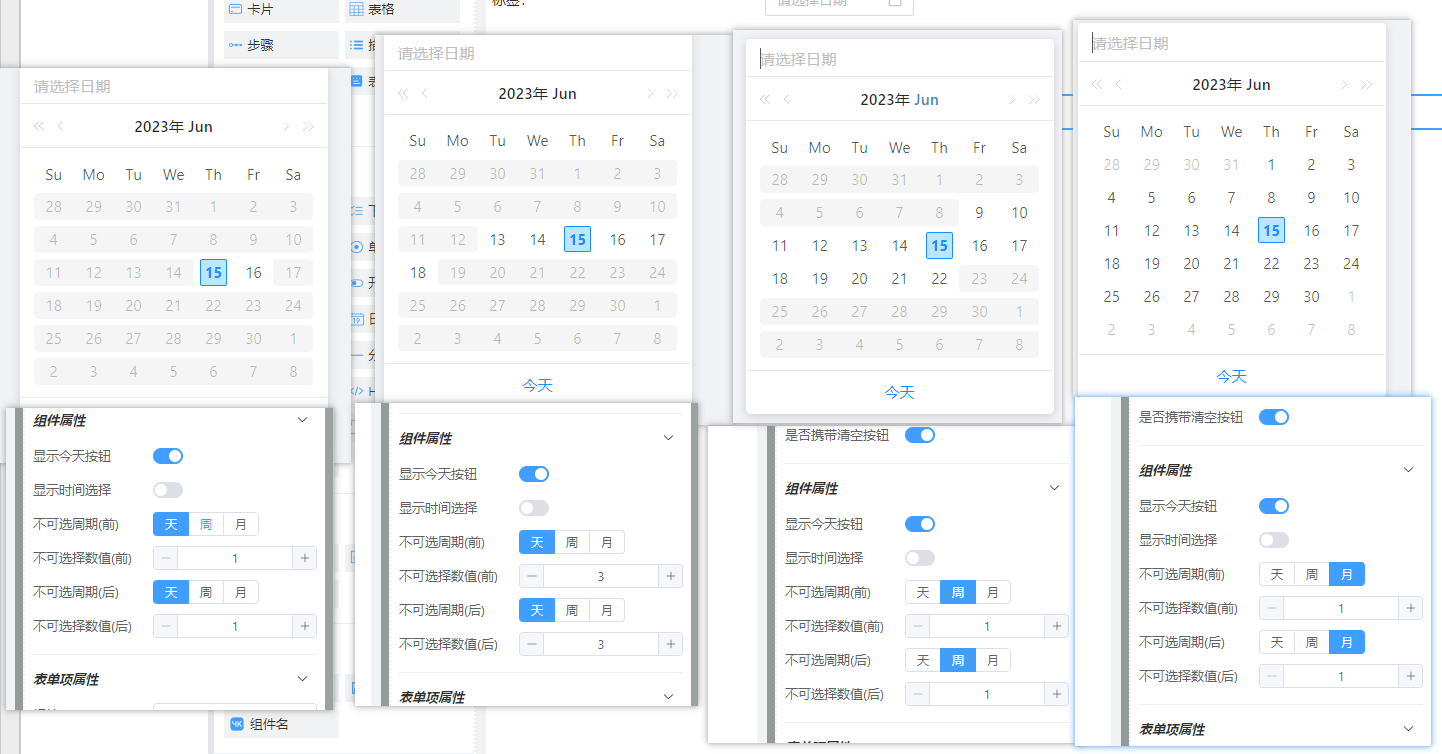Click 今天 under the calendar enabling 9 through 22
This screenshot has height=754, width=1442.
(x=899, y=392)
